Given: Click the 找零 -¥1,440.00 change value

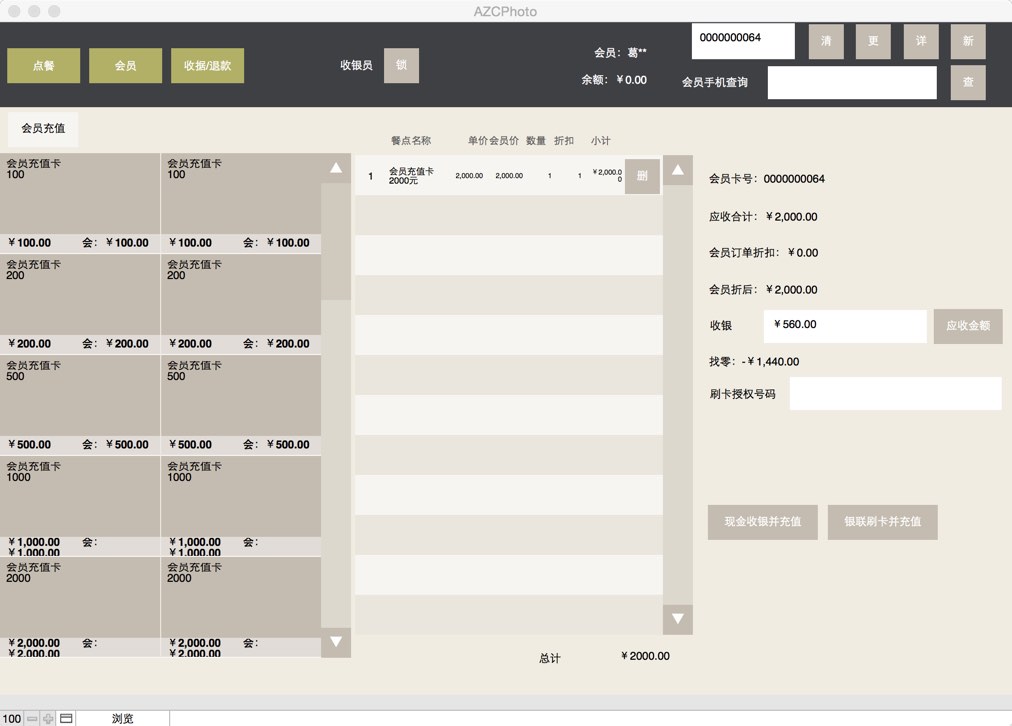Looking at the screenshot, I should 771,362.
